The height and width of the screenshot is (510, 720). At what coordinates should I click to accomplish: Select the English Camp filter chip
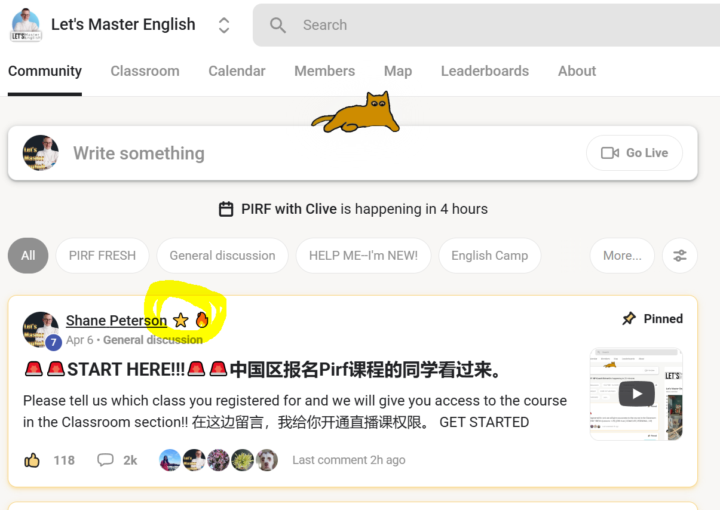pyautogui.click(x=489, y=256)
